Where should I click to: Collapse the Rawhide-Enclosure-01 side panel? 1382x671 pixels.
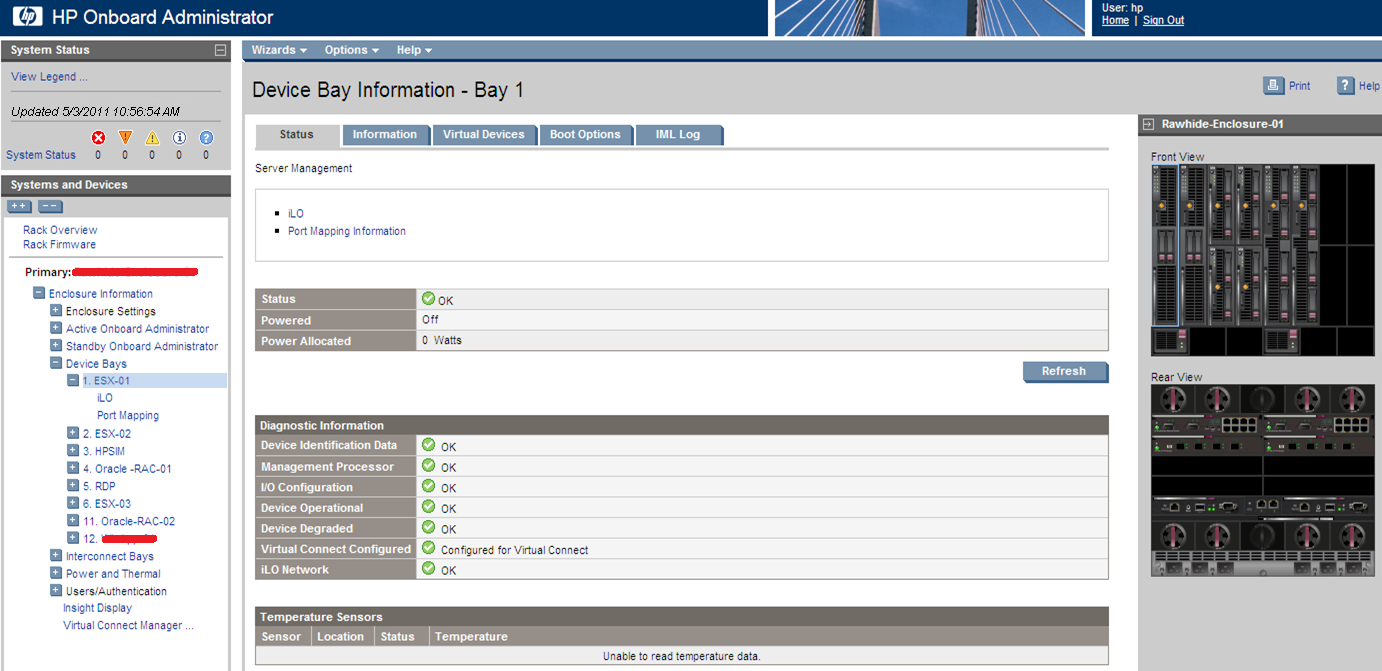[x=1149, y=124]
